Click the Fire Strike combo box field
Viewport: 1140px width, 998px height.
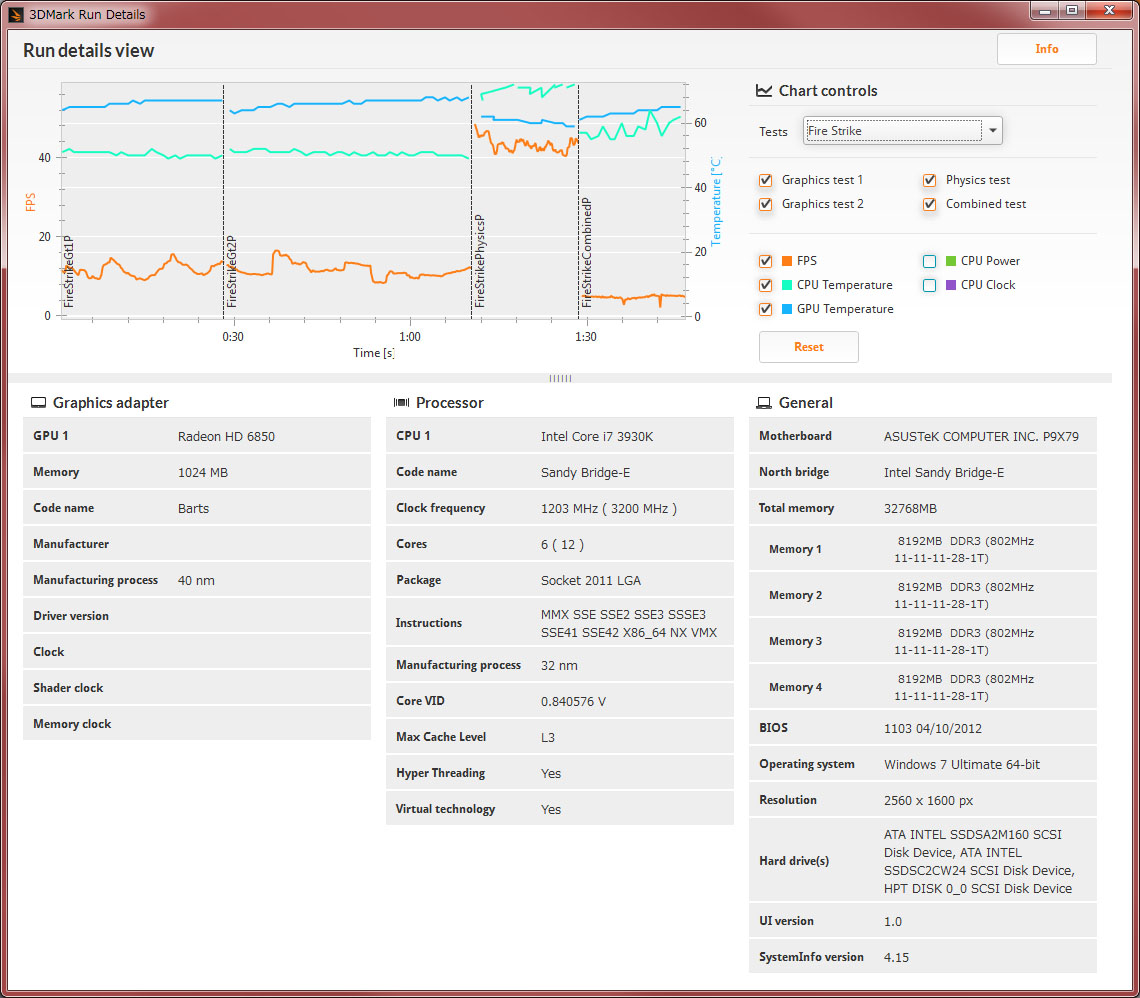[x=892, y=131]
